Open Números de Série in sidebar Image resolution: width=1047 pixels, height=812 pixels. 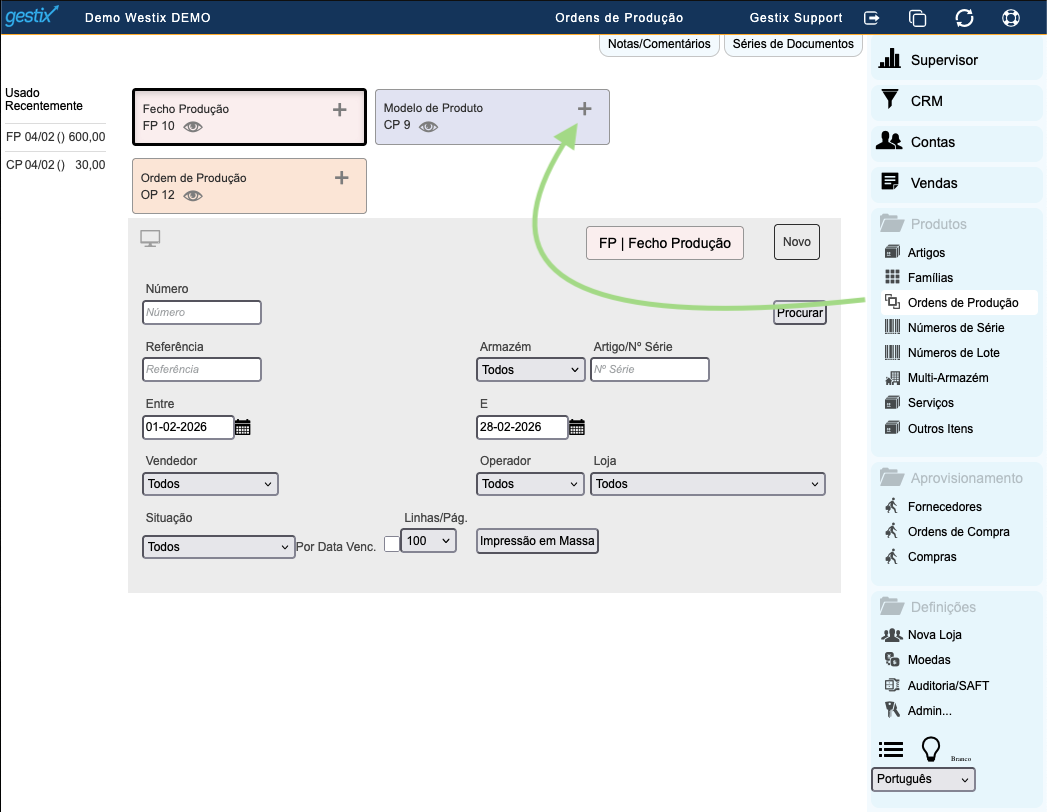point(955,328)
